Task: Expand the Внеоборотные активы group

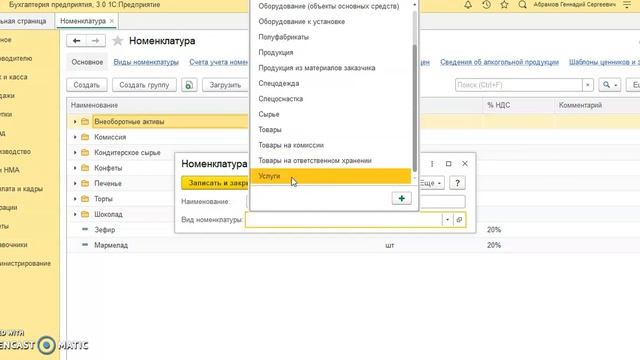Action: tap(75, 122)
